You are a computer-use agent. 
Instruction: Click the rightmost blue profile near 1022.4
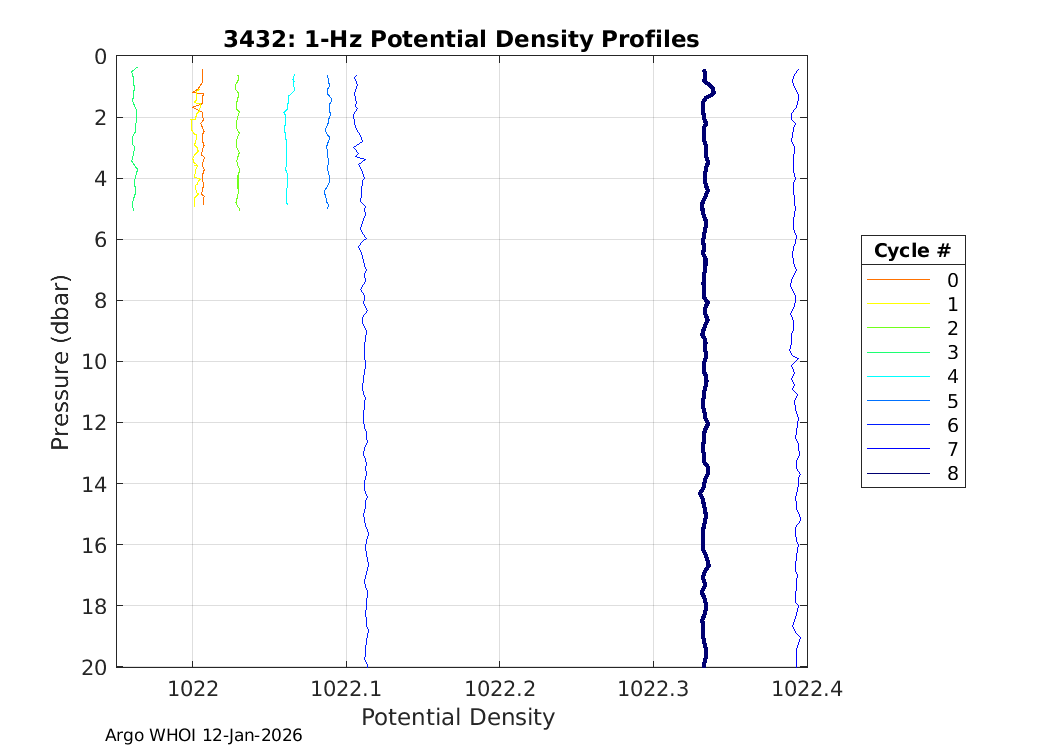pyautogui.click(x=796, y=400)
